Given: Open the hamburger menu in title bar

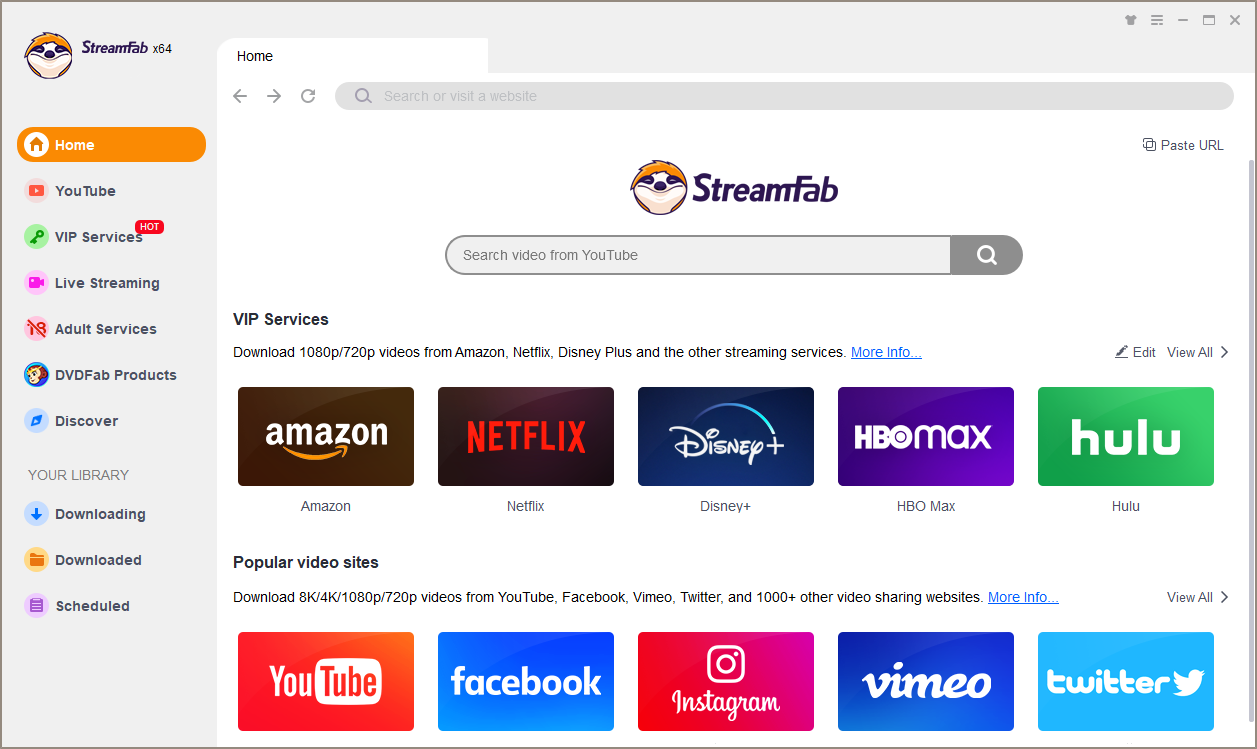Looking at the screenshot, I should (x=1157, y=20).
